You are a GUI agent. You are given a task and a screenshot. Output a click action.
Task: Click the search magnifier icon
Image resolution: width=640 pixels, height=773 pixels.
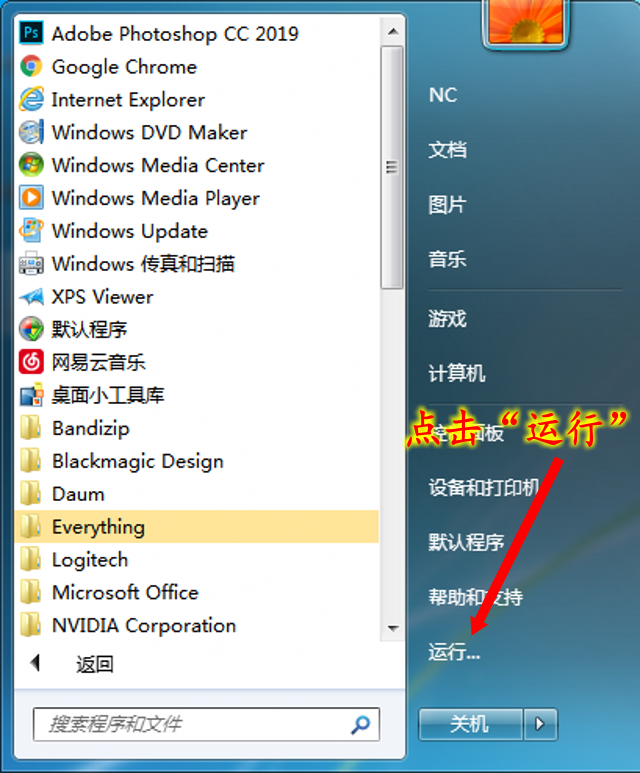coord(360,724)
